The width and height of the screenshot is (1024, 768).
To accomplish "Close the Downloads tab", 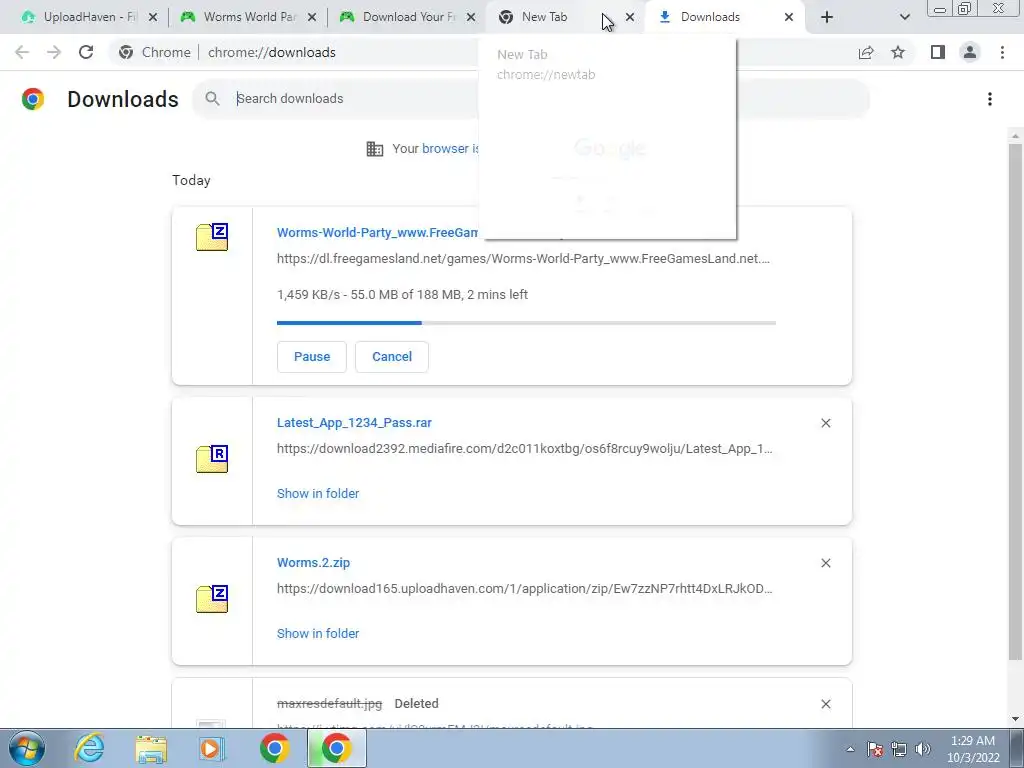I will coord(789,18).
